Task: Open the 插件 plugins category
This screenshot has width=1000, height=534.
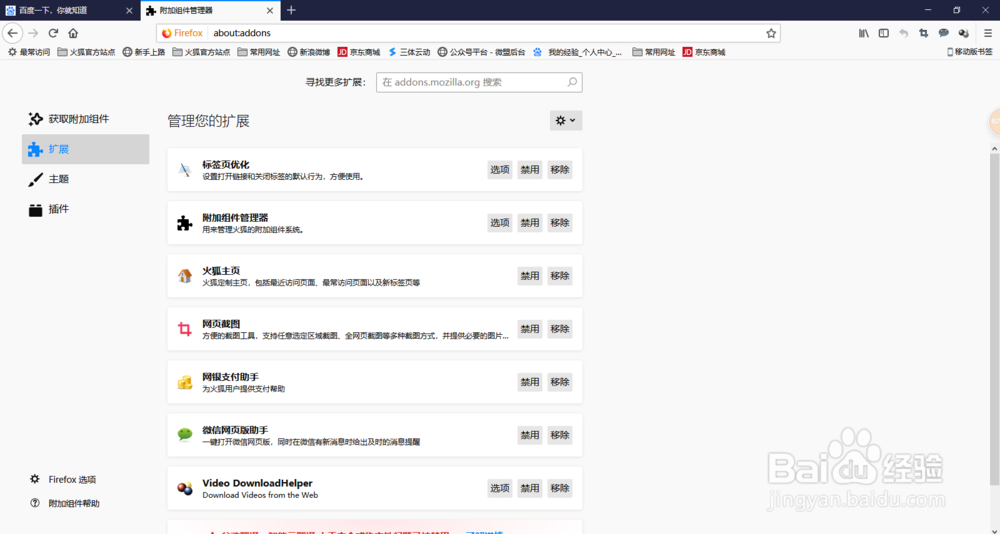Action: click(x=85, y=209)
